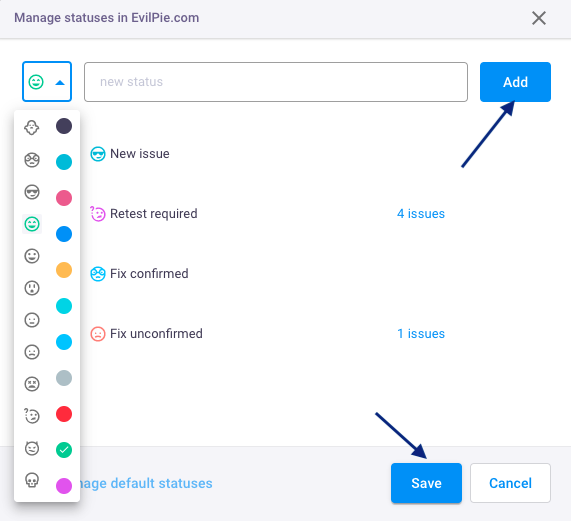Screen dimensions: 571x521
Task: Select the orange color swatch
Action: click(64, 270)
